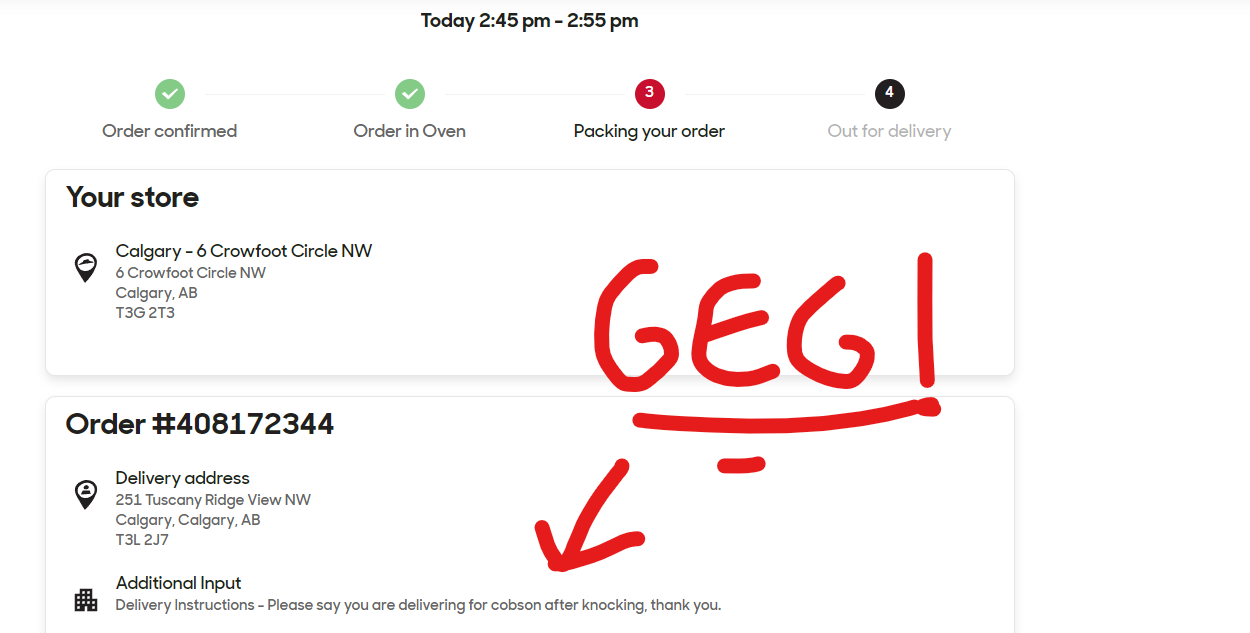The height and width of the screenshot is (633, 1250).
Task: Click the Calgary - 6 Crowfoot Circle NW store name
Action: 244,251
